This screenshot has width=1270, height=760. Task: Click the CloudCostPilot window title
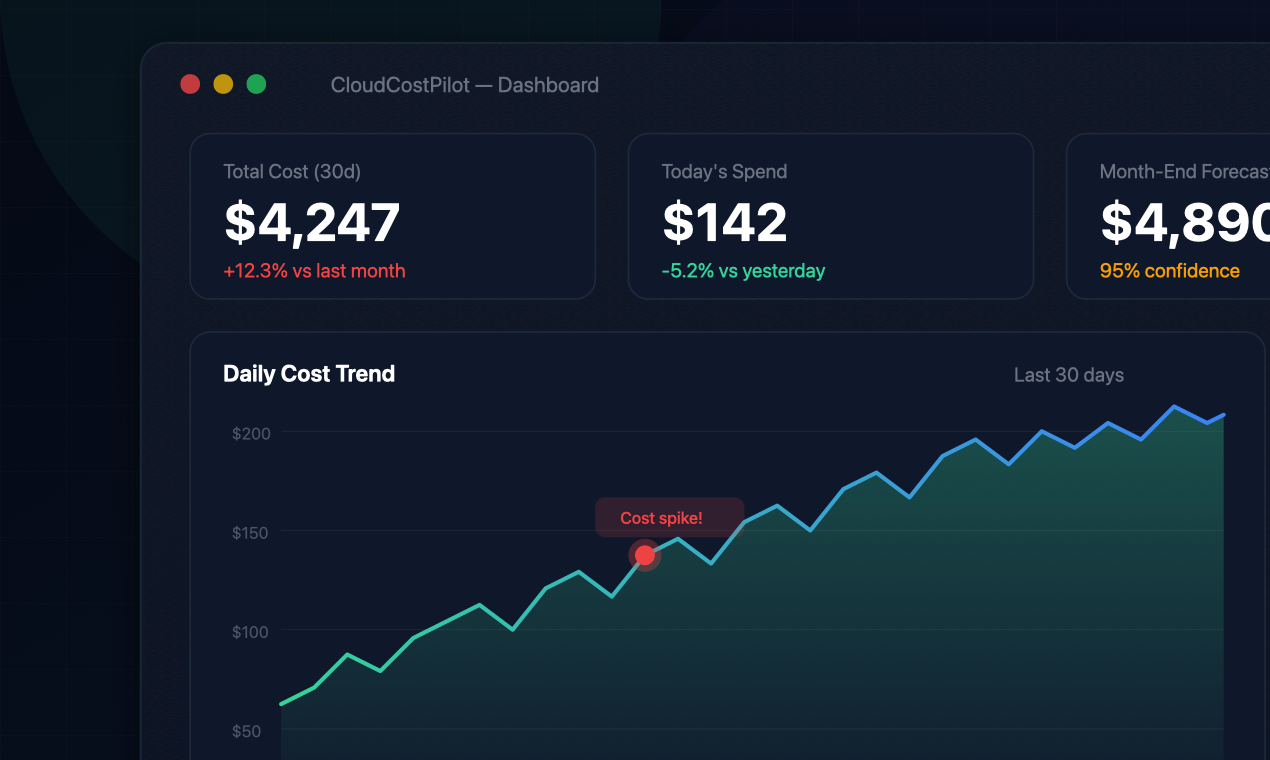click(x=464, y=85)
